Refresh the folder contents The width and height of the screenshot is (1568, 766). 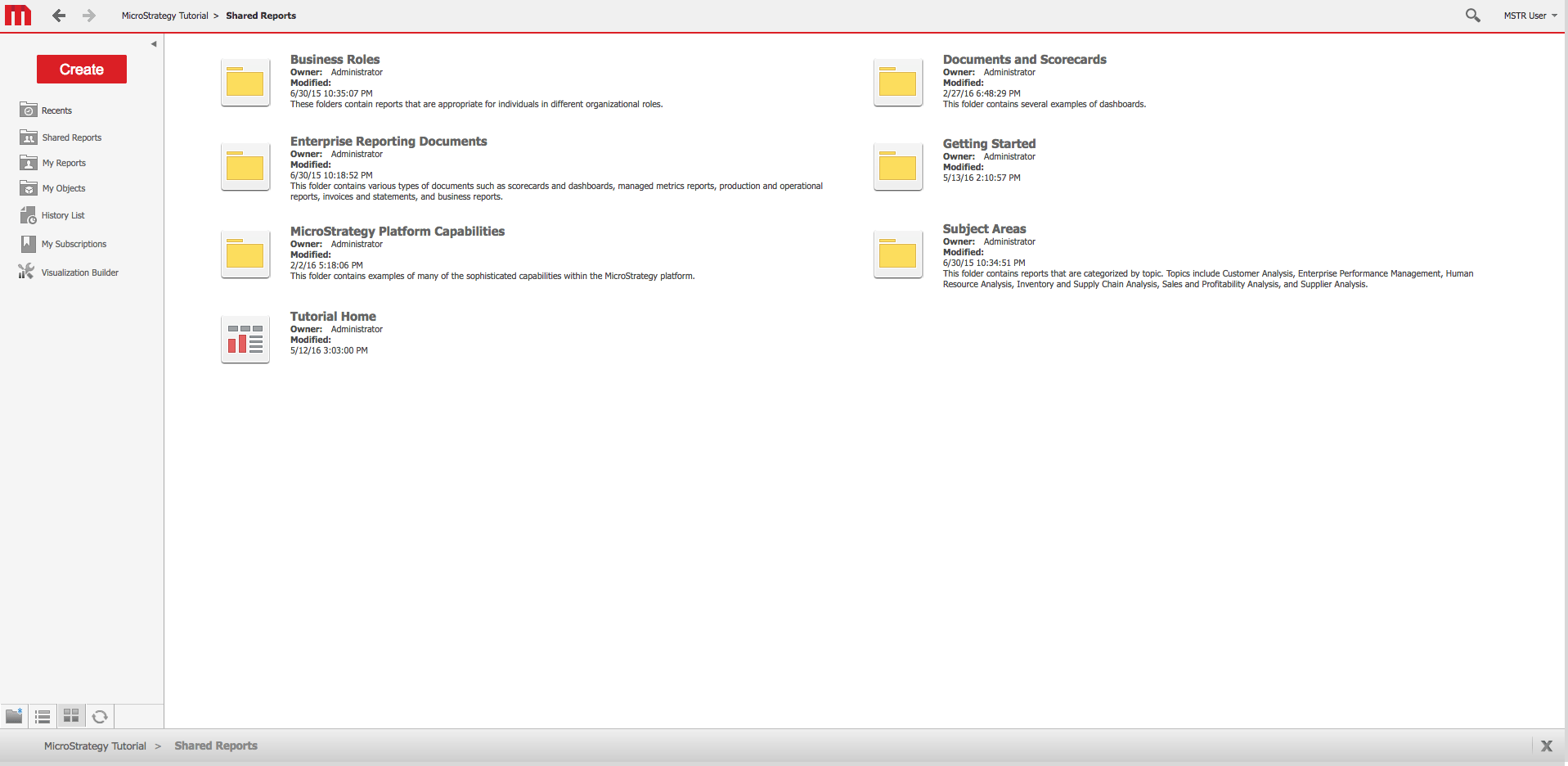pyautogui.click(x=100, y=716)
